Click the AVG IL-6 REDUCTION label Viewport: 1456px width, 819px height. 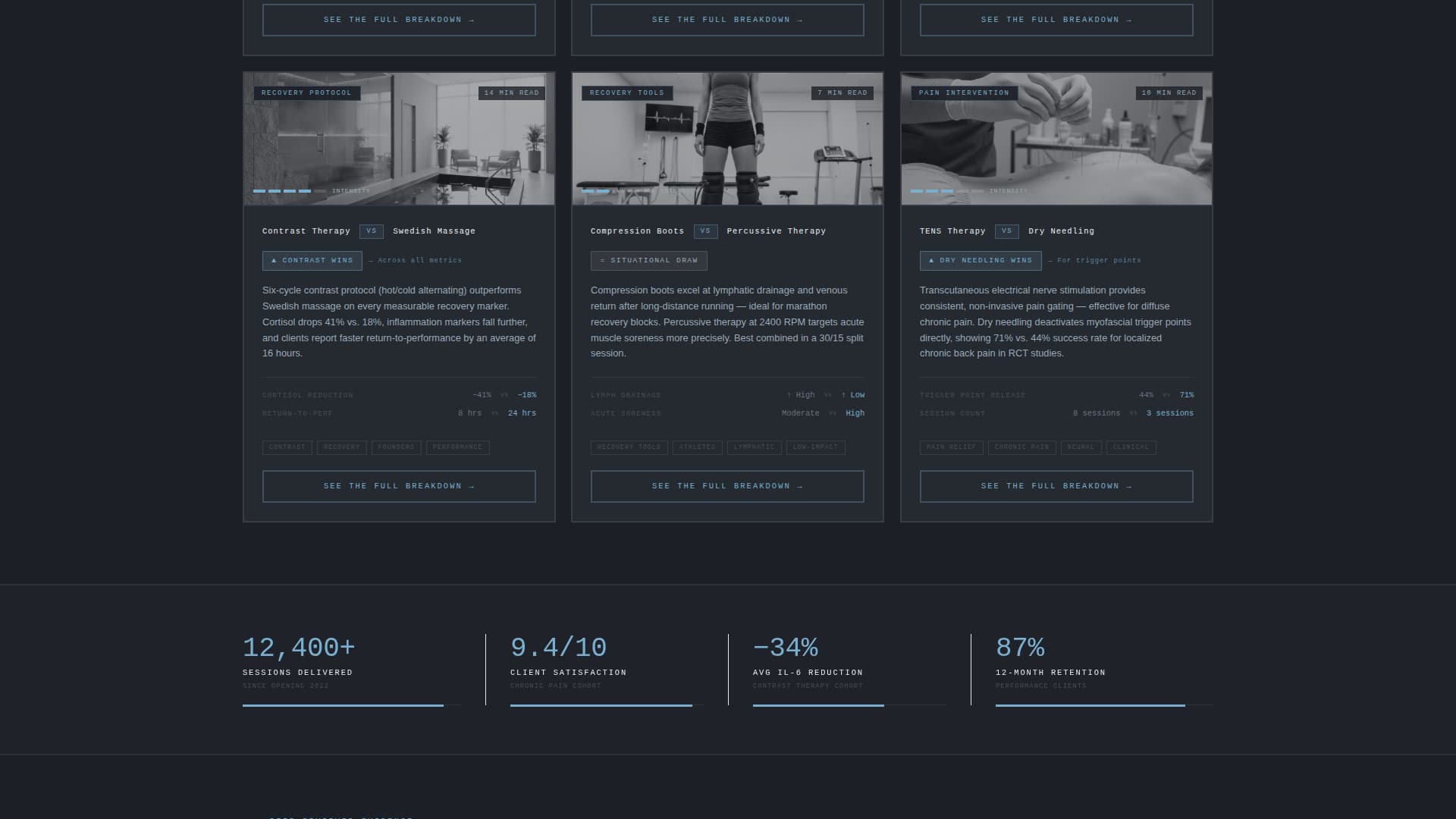click(808, 673)
